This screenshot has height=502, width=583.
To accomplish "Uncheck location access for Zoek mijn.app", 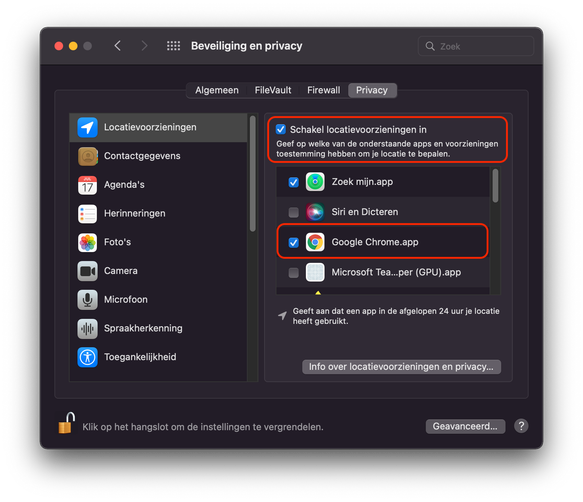I will 294,182.
